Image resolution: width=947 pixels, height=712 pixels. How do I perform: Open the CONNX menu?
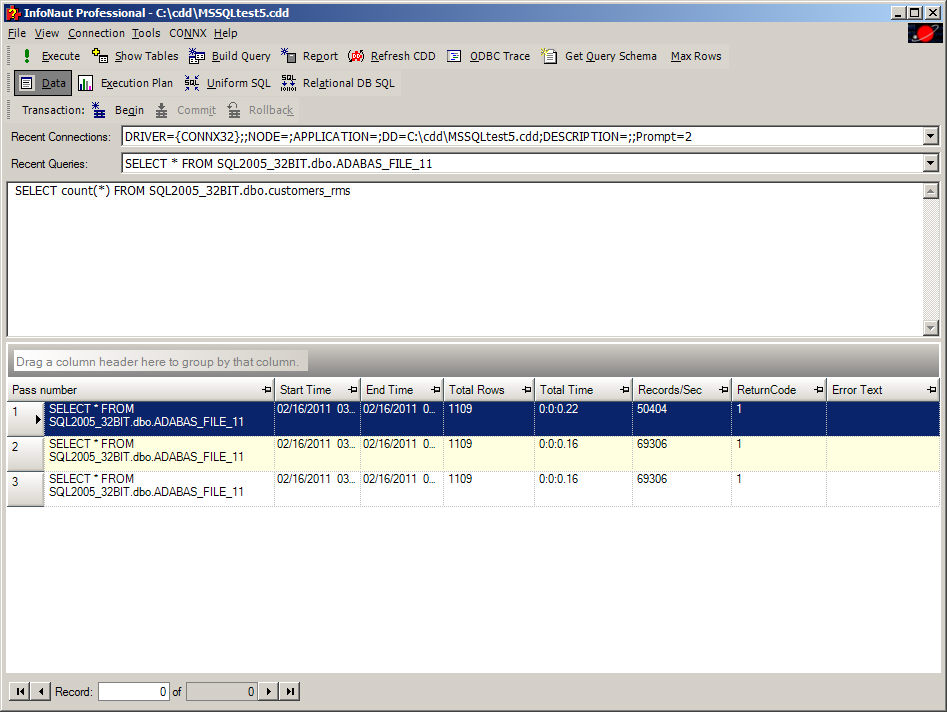188,33
